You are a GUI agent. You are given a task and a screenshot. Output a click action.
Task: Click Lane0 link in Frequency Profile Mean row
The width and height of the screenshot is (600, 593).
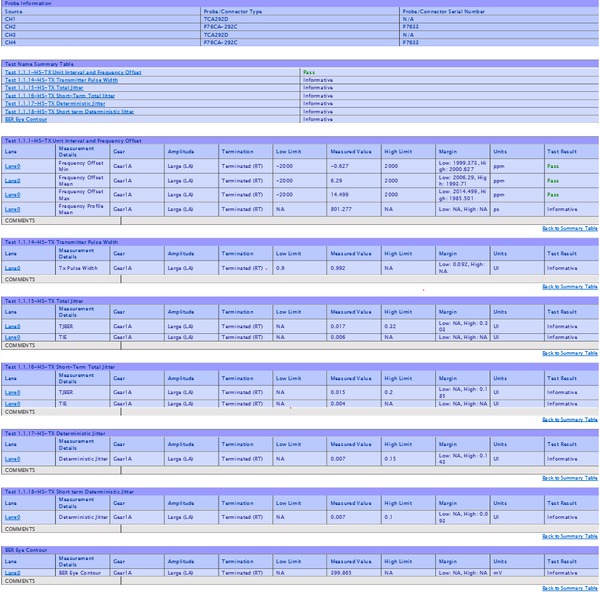pos(12,209)
